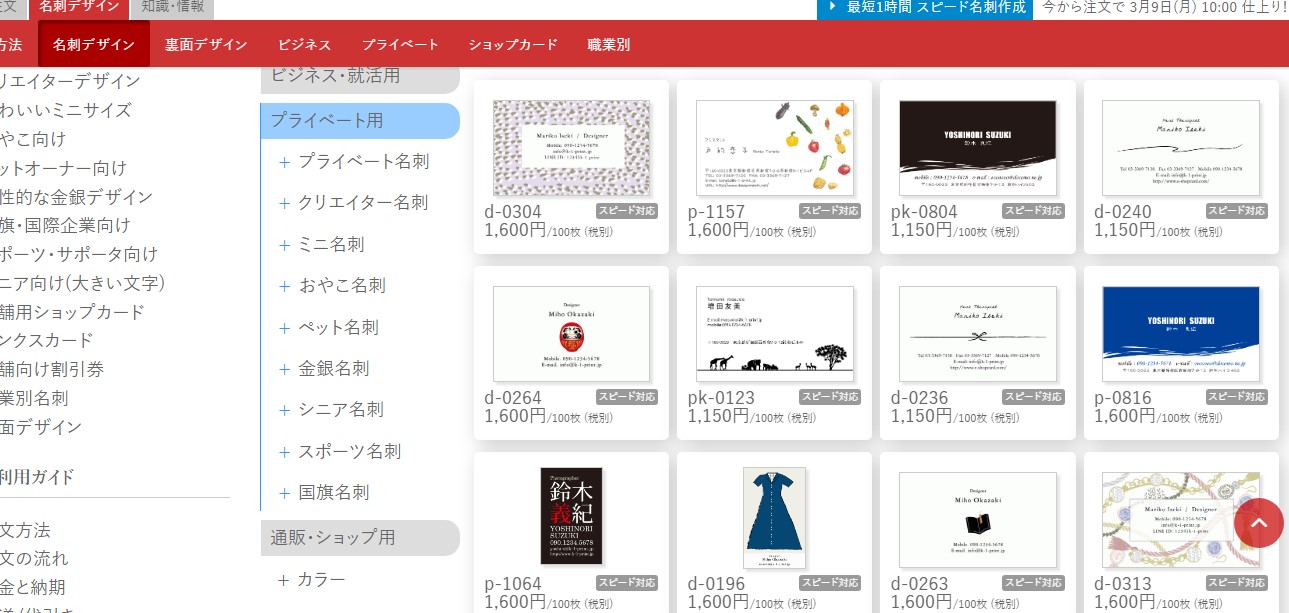Image resolution: width=1289 pixels, height=613 pixels.
Task: Open the 職業別 menu item
Action: point(608,44)
